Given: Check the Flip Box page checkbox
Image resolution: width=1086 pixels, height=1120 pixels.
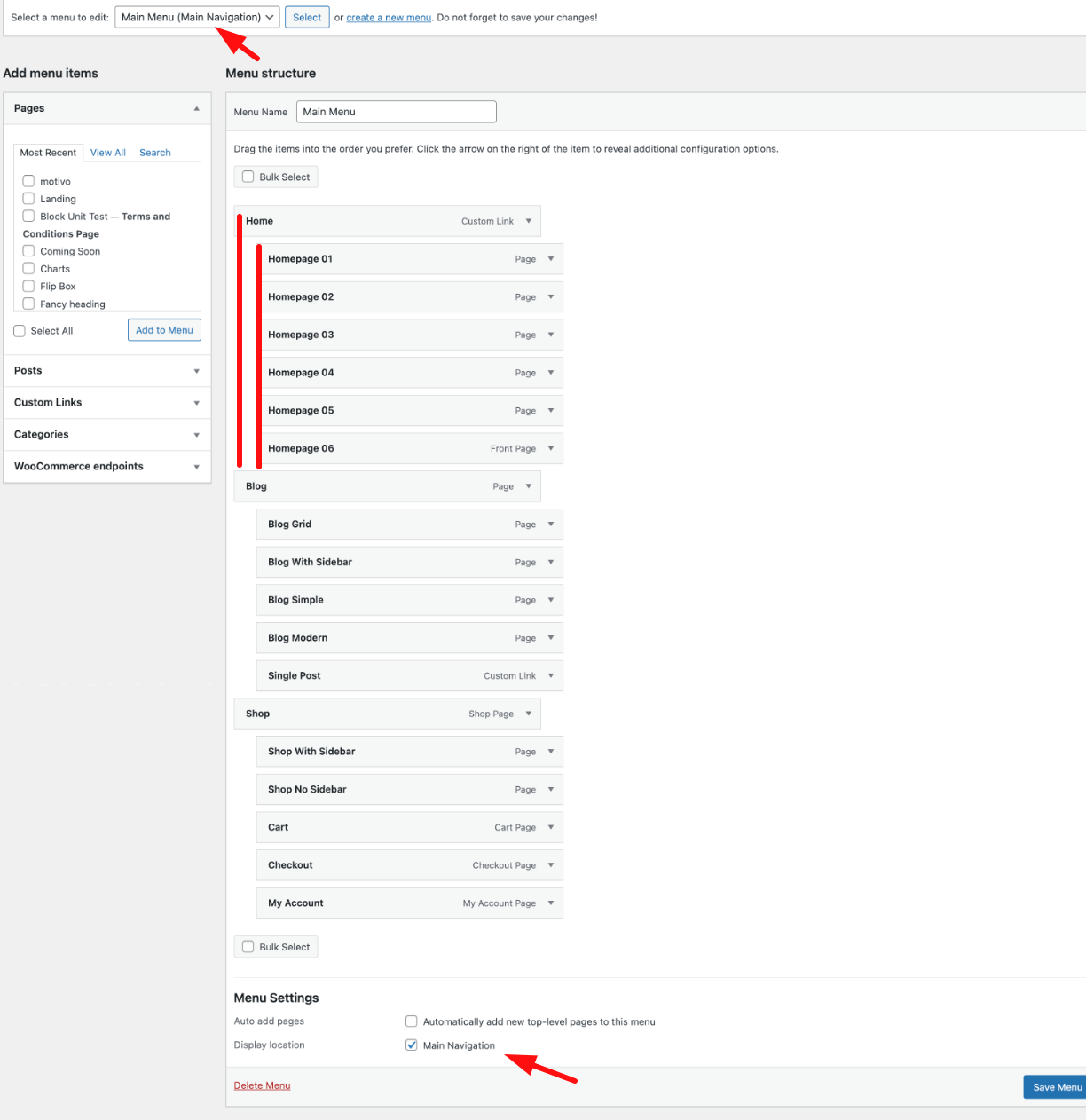Looking at the screenshot, I should (x=28, y=286).
